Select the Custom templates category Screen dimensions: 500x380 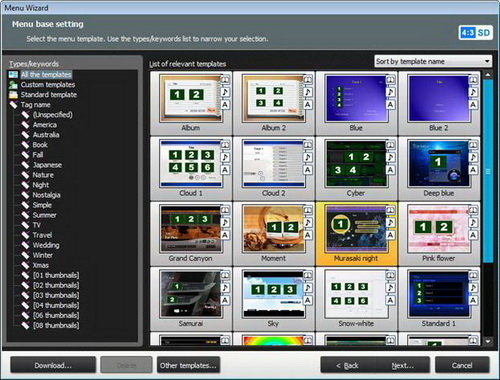click(48, 85)
